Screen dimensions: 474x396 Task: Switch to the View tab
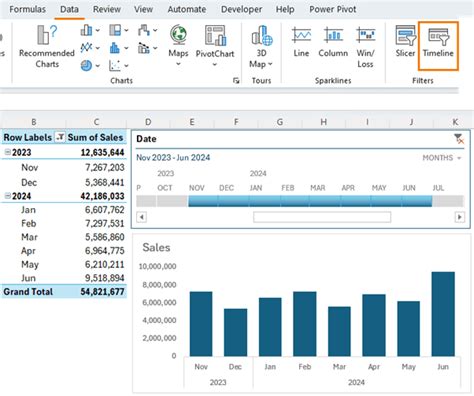click(x=143, y=9)
